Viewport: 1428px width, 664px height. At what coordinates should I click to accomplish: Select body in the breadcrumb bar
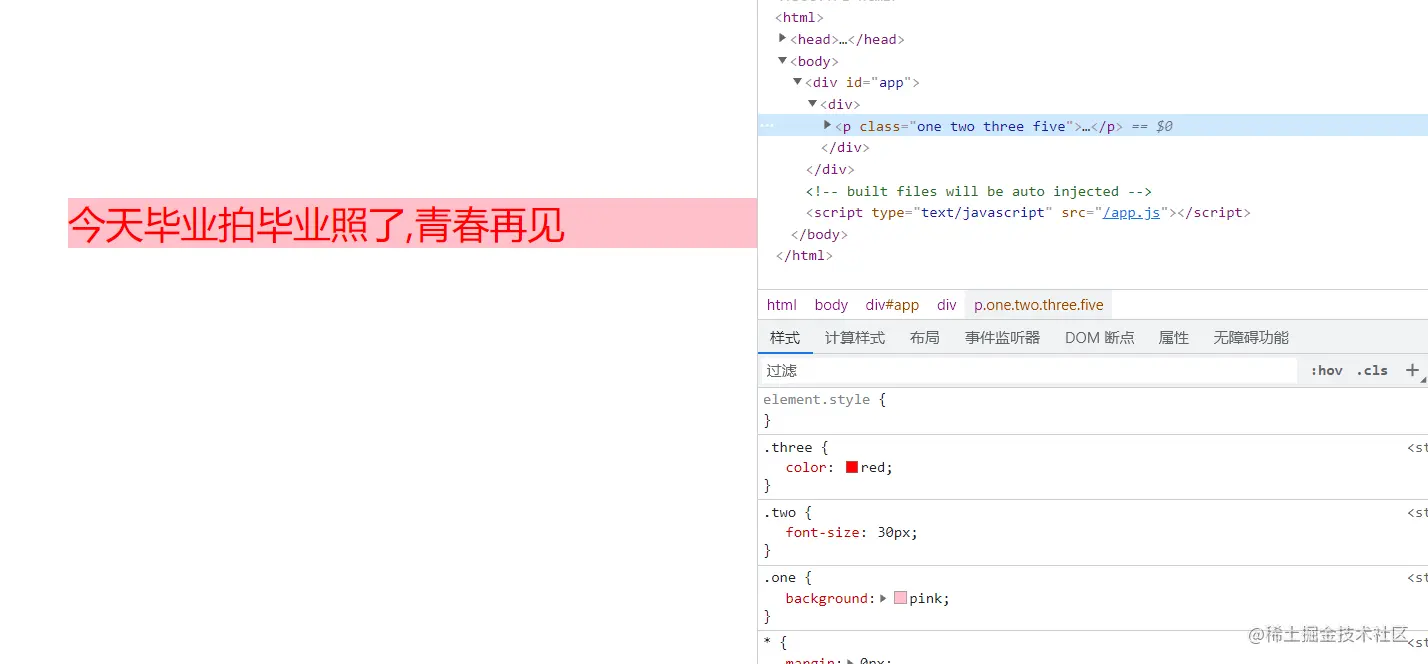[x=831, y=305]
